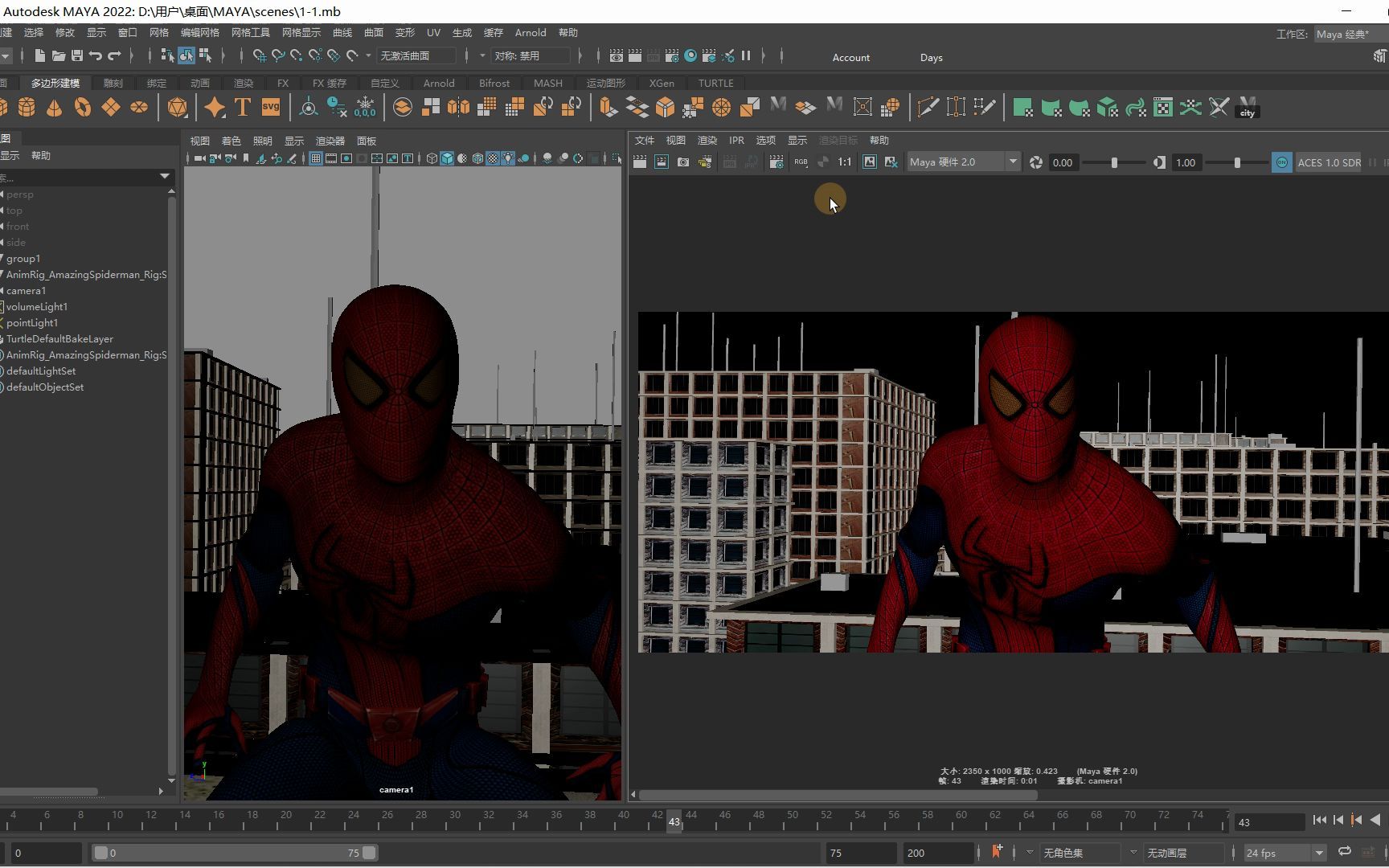Click the undo arrow icon
The image size is (1389, 868).
pyautogui.click(x=96, y=55)
